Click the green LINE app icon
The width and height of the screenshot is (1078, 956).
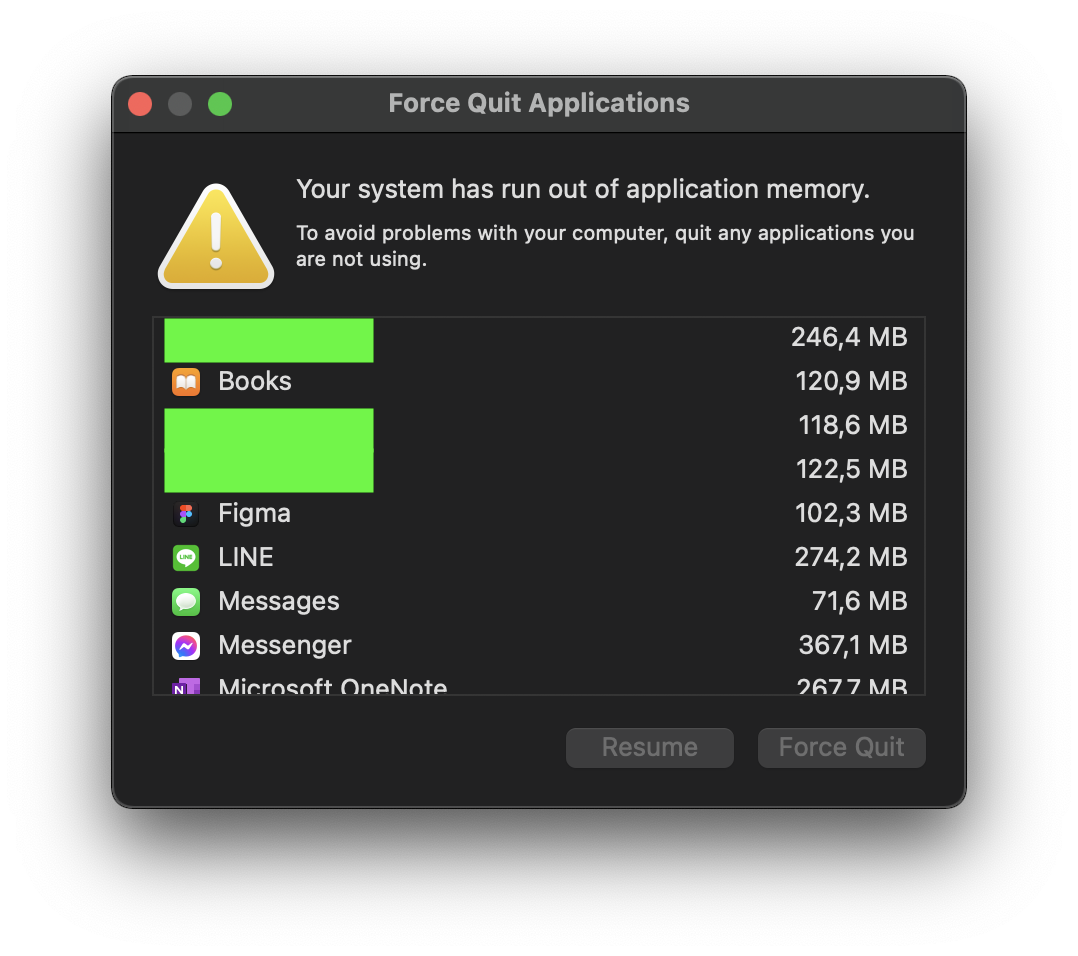[186, 558]
